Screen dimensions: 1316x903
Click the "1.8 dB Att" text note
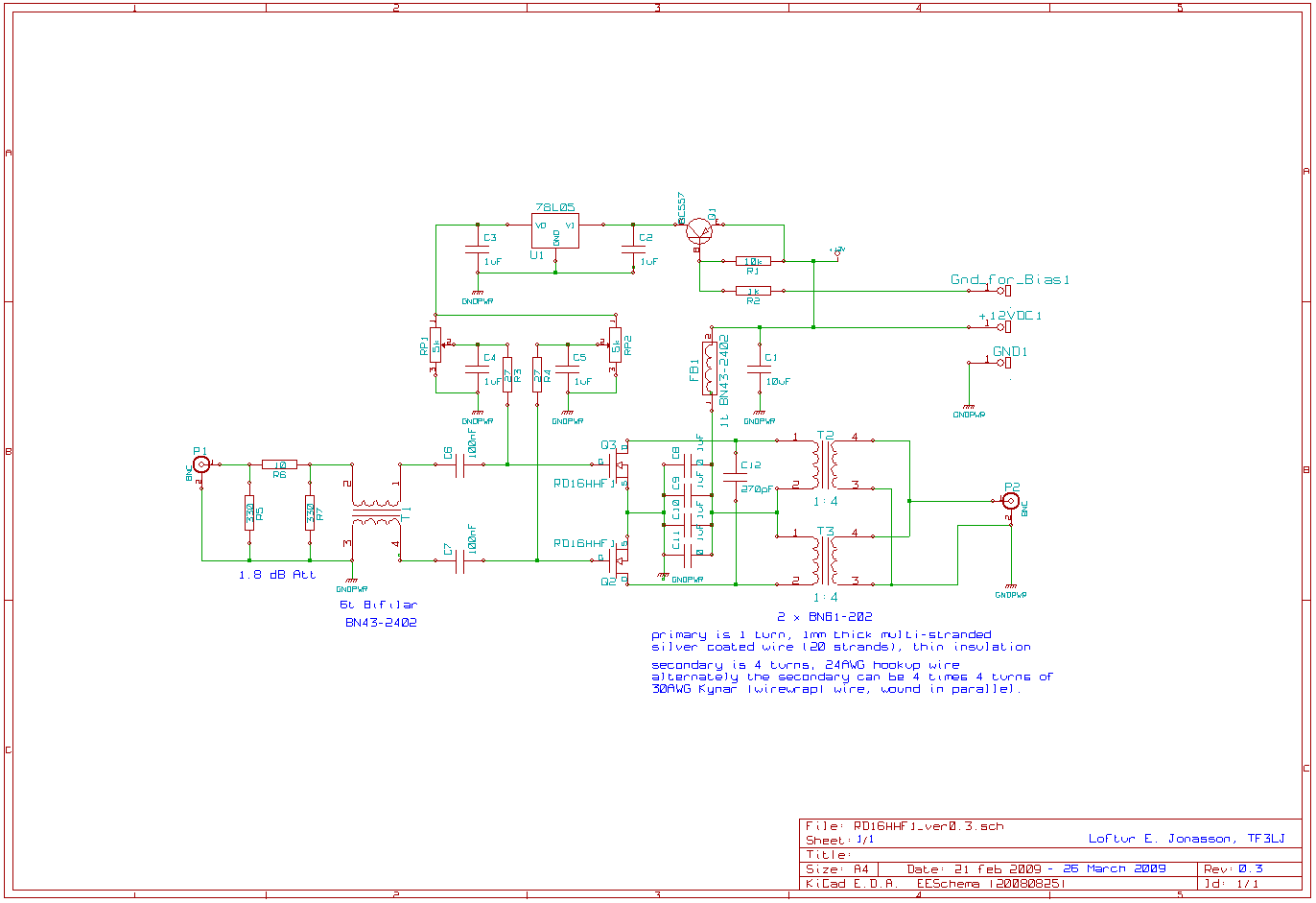[x=277, y=575]
